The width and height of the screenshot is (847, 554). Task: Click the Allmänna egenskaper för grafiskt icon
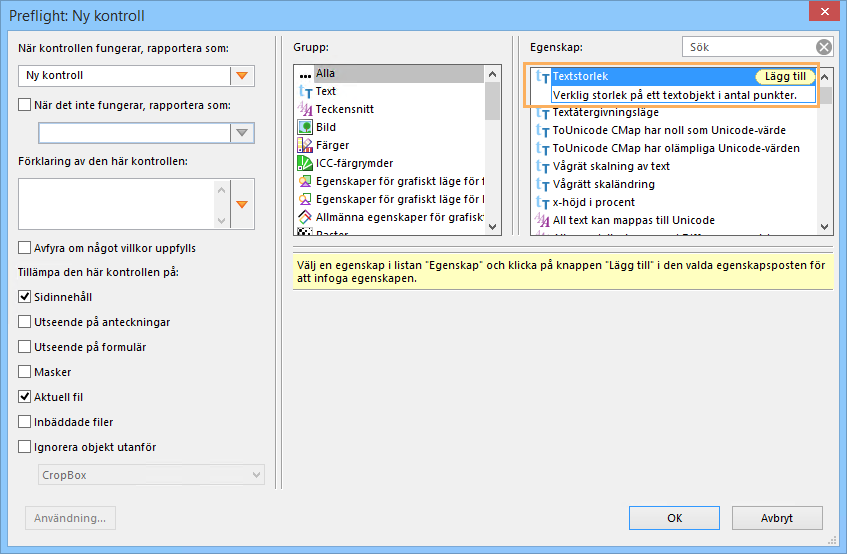(306, 217)
